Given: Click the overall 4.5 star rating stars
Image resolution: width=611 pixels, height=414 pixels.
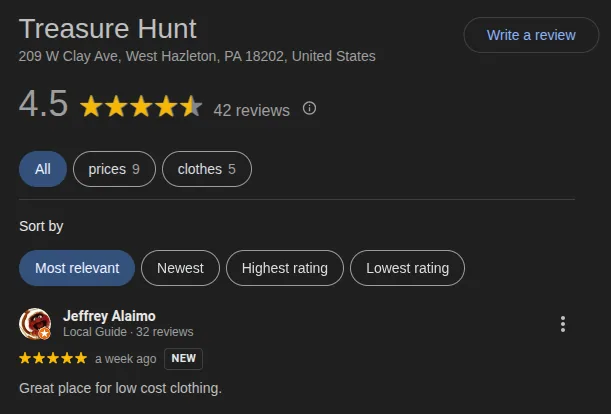Looking at the screenshot, I should click(141, 106).
